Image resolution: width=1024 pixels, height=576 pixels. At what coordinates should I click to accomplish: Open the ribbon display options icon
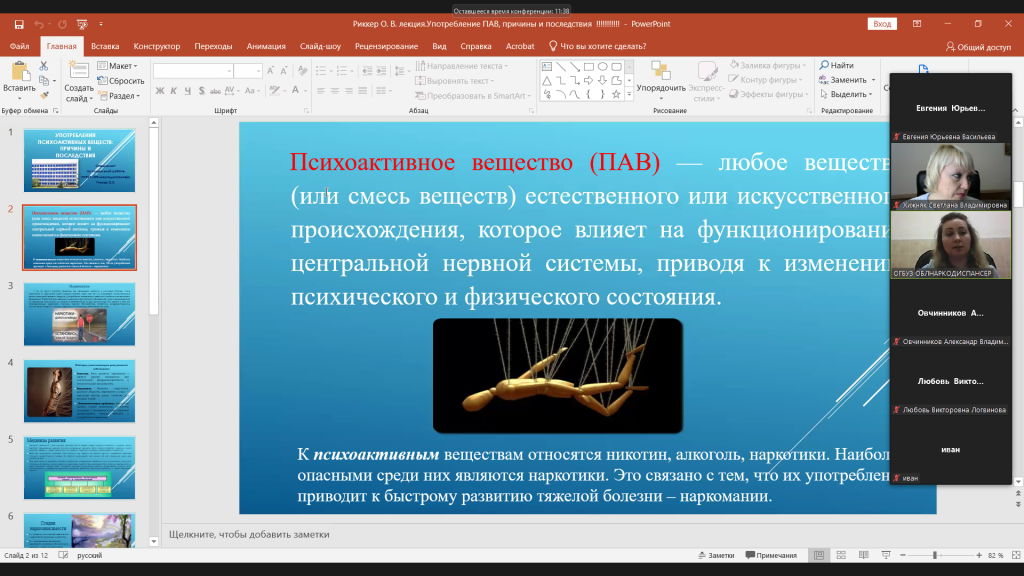pyautogui.click(x=917, y=24)
